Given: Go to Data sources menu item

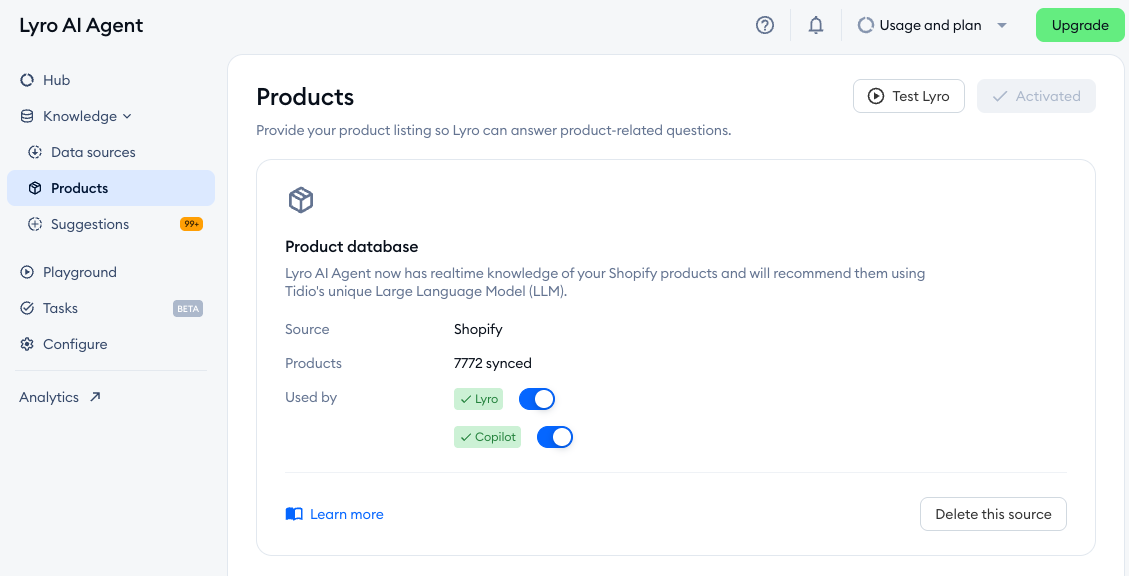Looking at the screenshot, I should point(93,152).
